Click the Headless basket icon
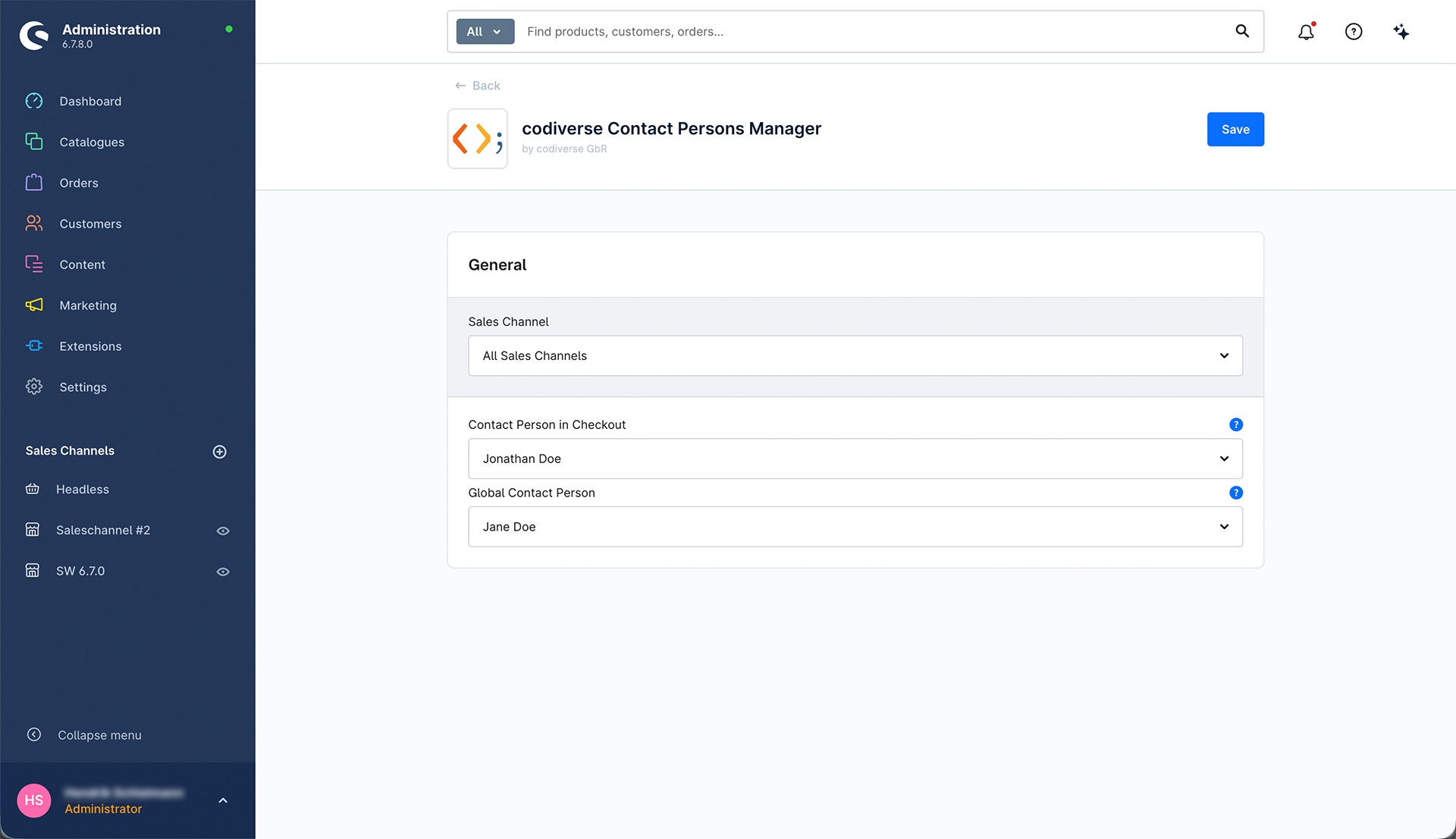This screenshot has width=1456, height=839. pos(33,490)
